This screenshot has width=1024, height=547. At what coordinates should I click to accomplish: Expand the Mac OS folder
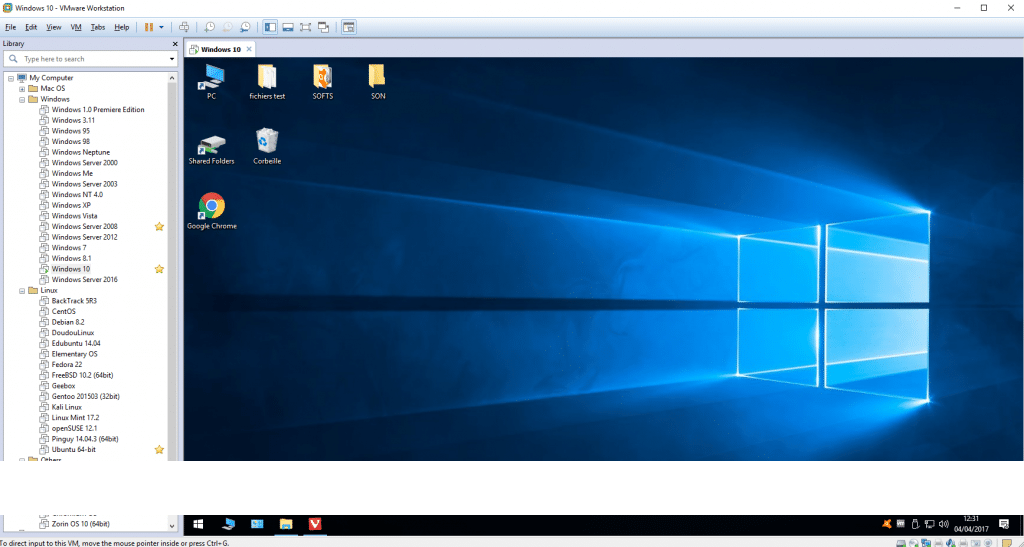tap(22, 89)
